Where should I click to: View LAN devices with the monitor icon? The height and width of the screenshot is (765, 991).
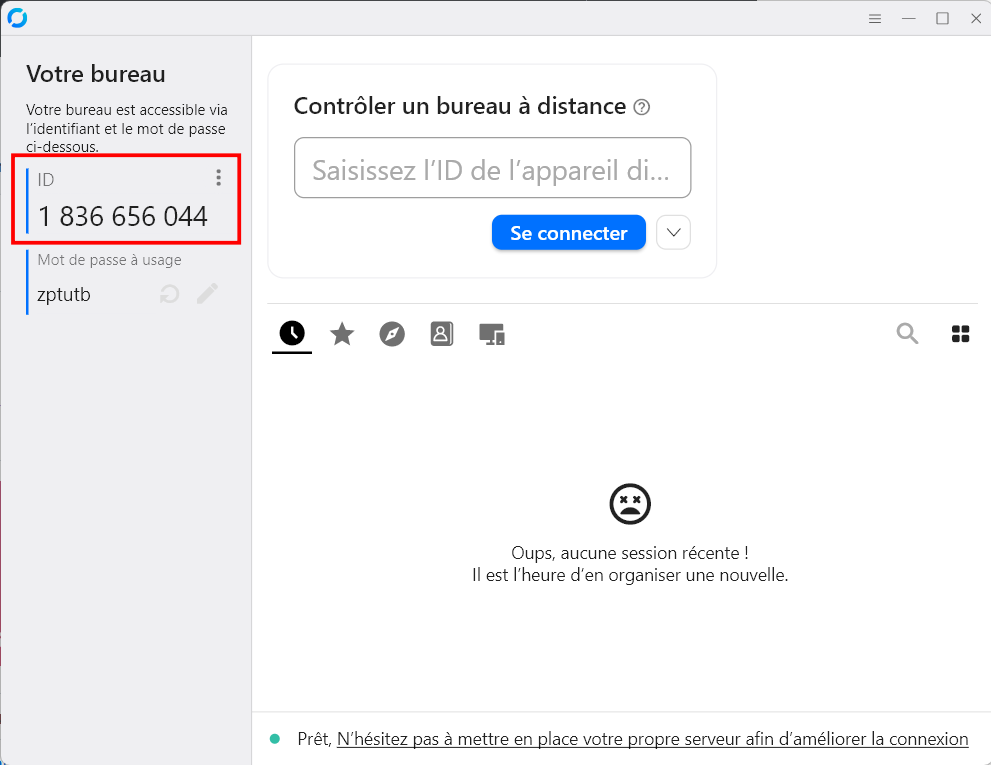491,333
